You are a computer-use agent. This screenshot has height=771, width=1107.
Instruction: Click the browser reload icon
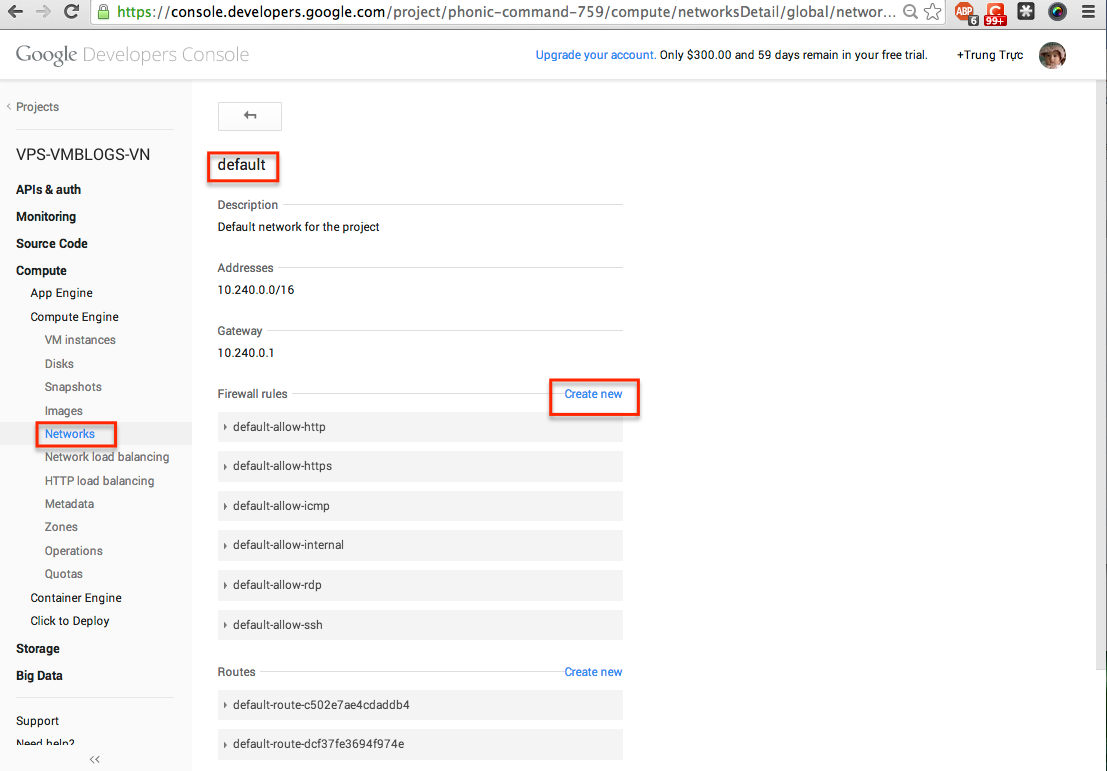pos(71,12)
